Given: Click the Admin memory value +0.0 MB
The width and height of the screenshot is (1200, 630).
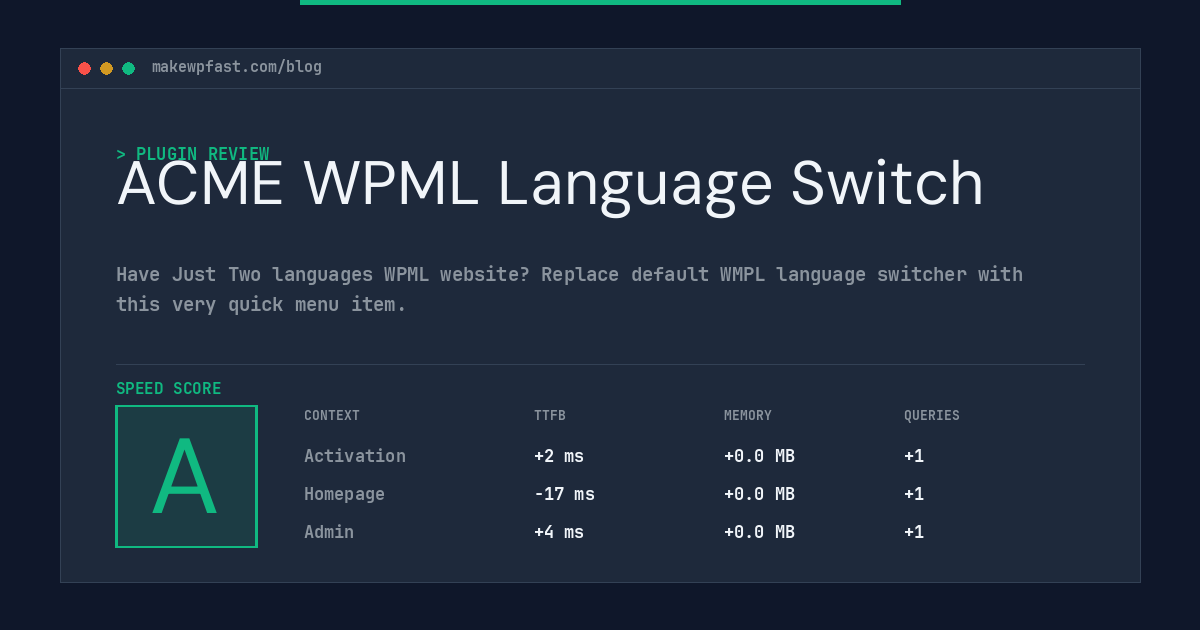Looking at the screenshot, I should click(x=760, y=532).
